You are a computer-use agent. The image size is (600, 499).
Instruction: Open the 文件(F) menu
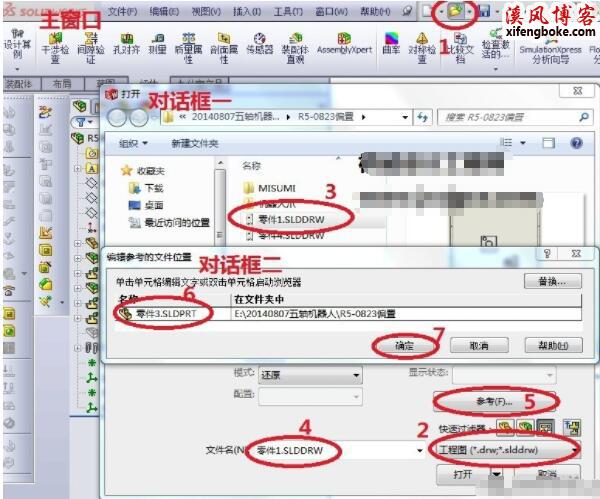tap(122, 11)
